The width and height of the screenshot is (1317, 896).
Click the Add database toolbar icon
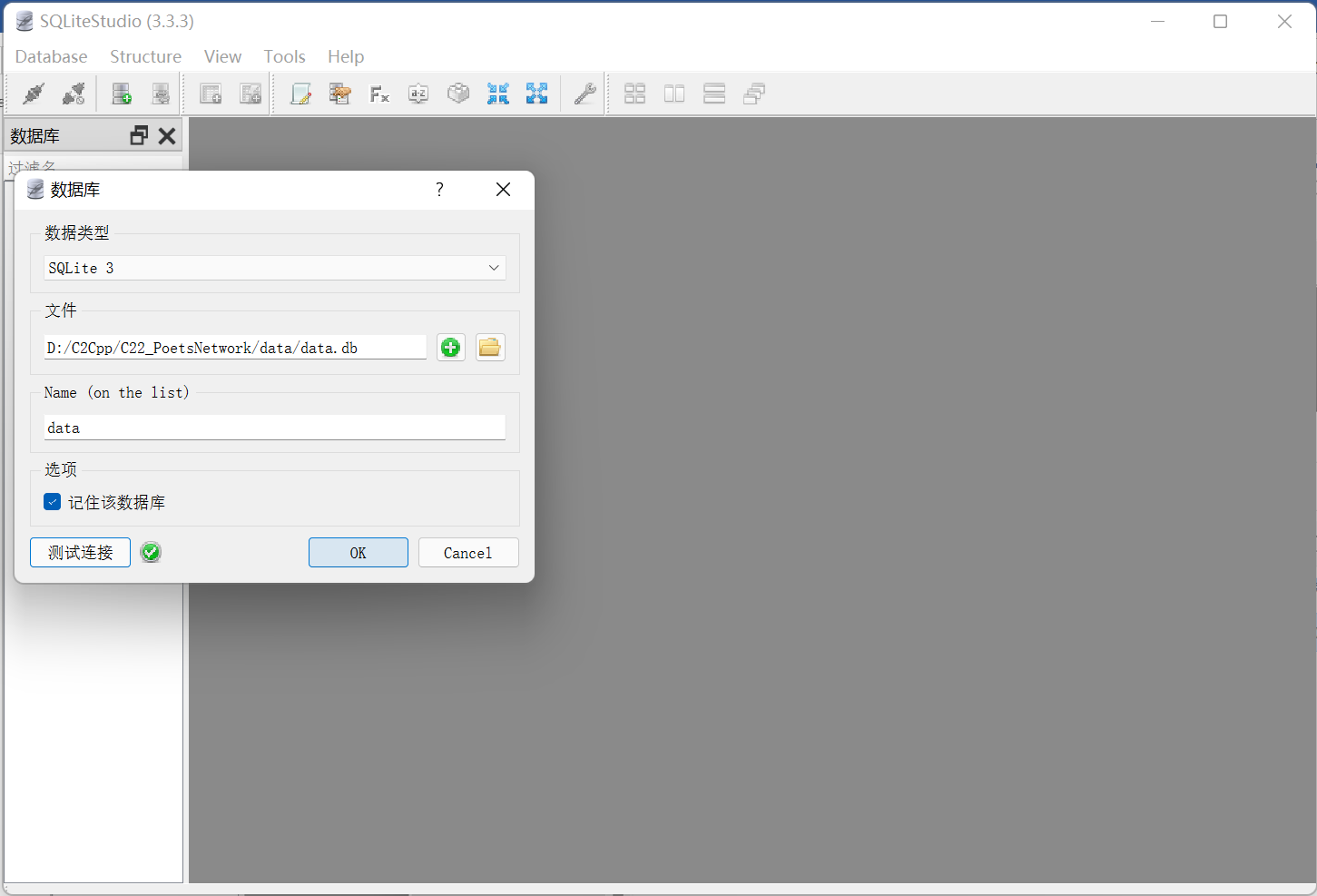pyautogui.click(x=121, y=94)
